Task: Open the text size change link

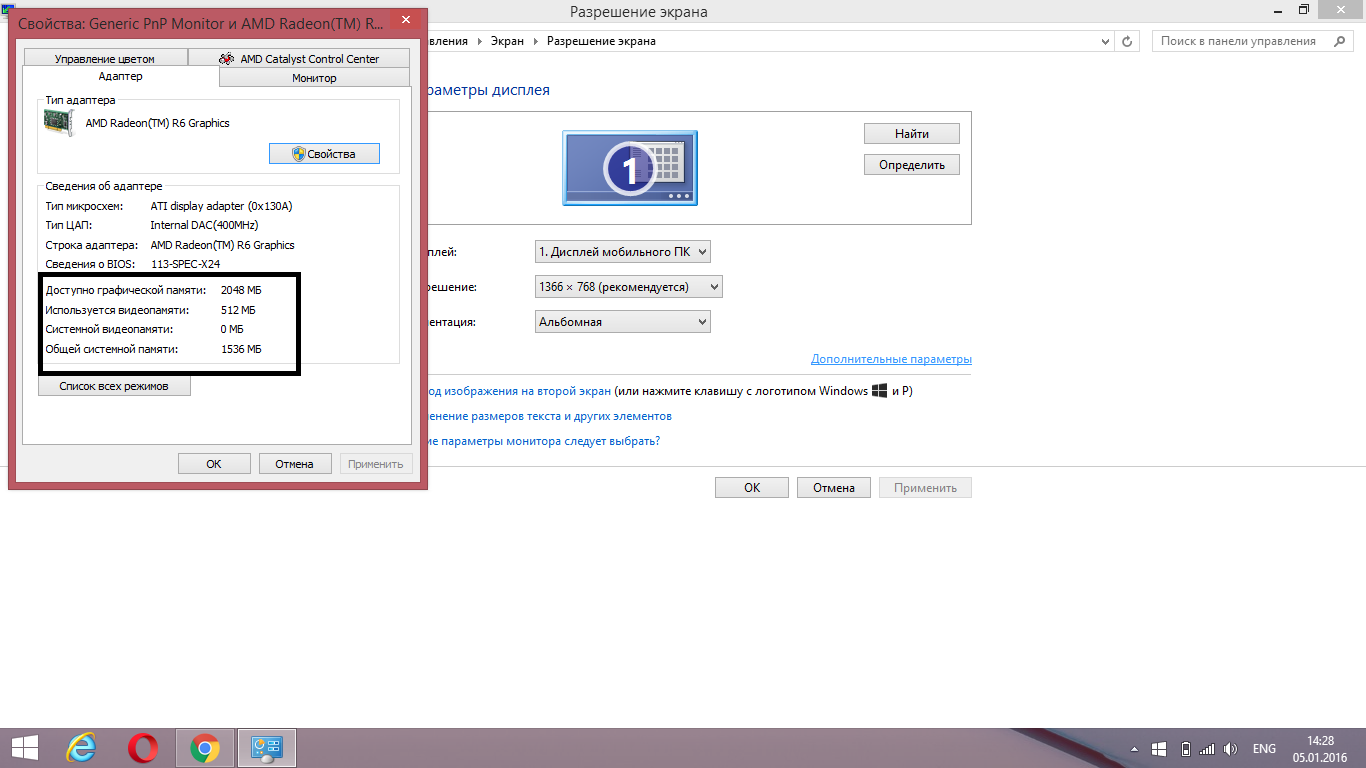Action: 549,416
